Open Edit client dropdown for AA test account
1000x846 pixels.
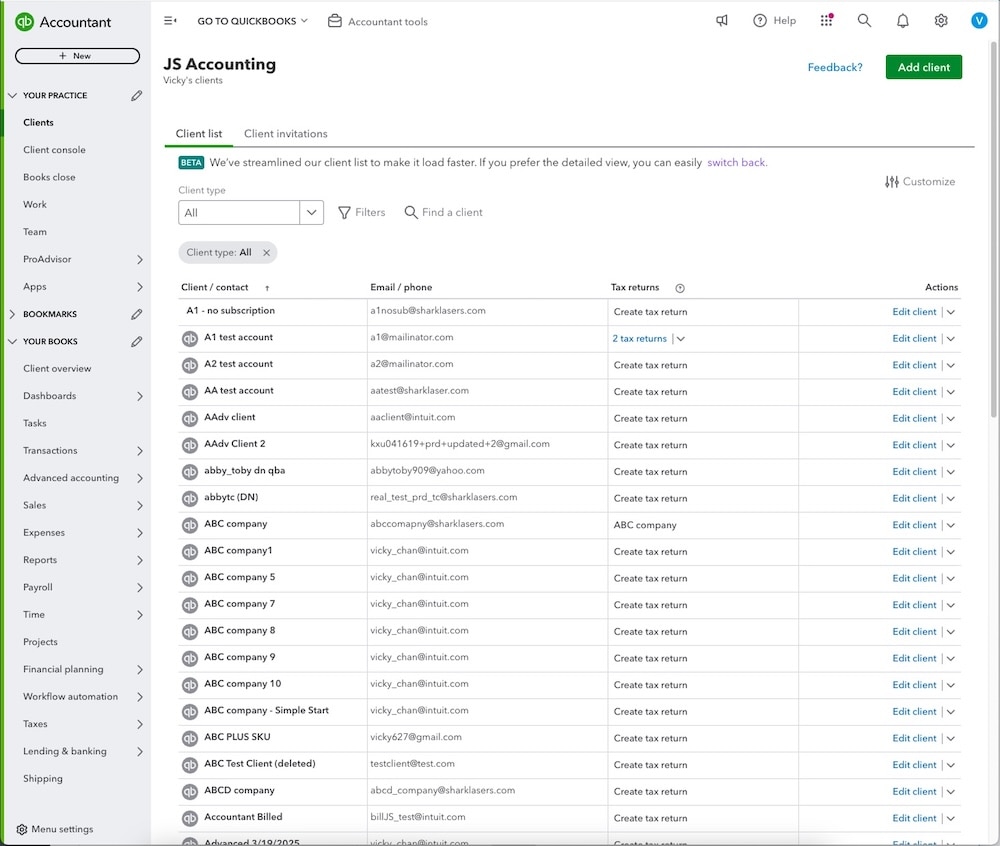coord(950,391)
